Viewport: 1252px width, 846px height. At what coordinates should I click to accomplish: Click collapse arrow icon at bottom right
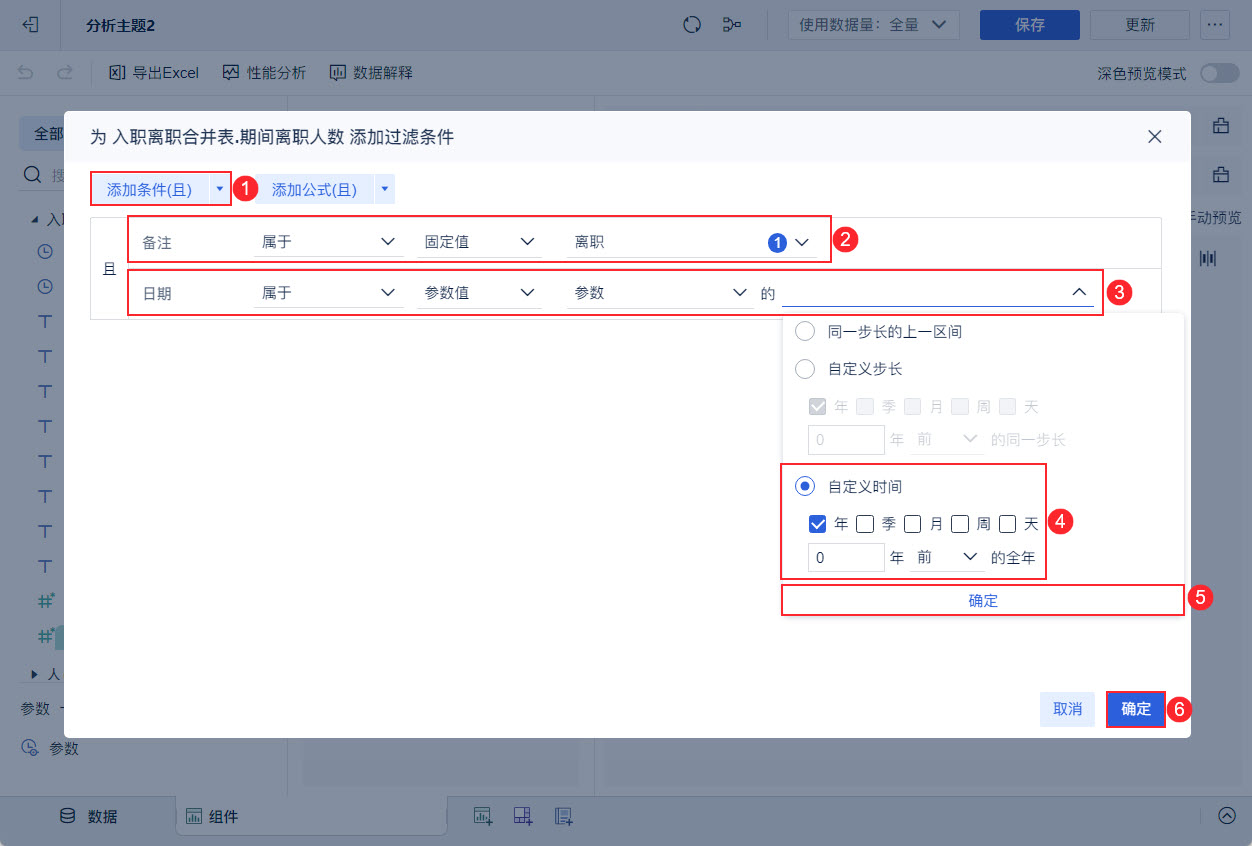pos(1227,815)
